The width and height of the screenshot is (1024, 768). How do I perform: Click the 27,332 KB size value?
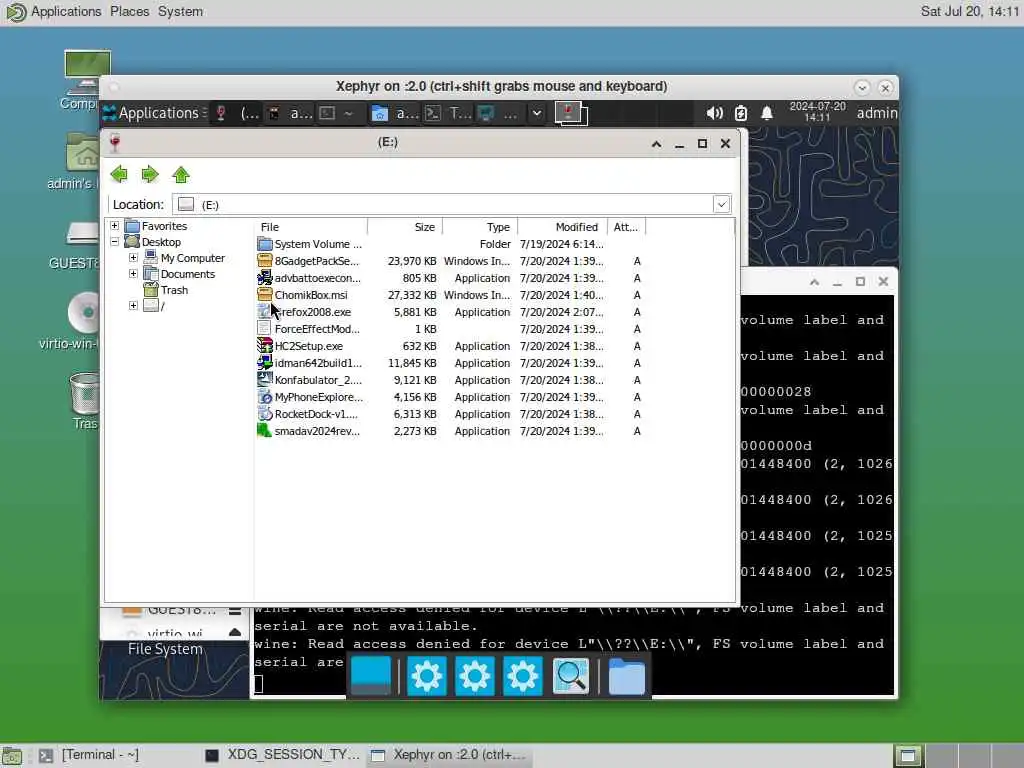[x=412, y=295]
